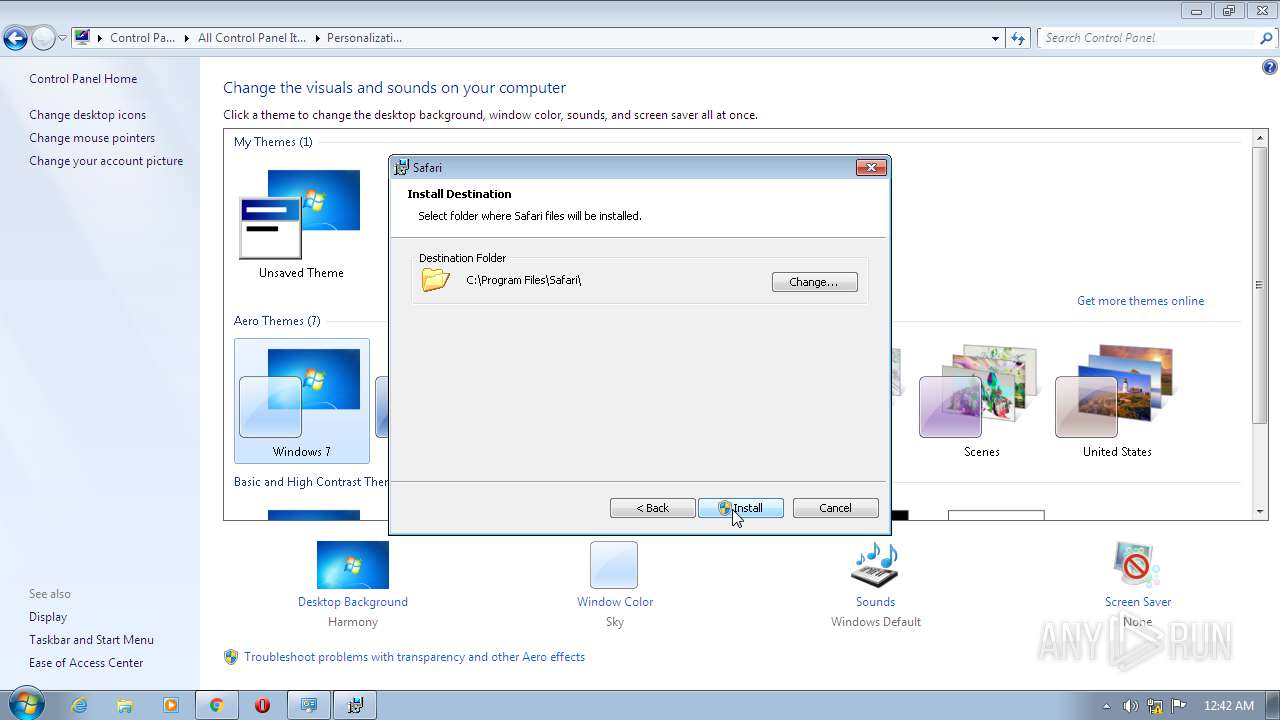Select the United States theme
1280x720 pixels.
tap(1117, 400)
